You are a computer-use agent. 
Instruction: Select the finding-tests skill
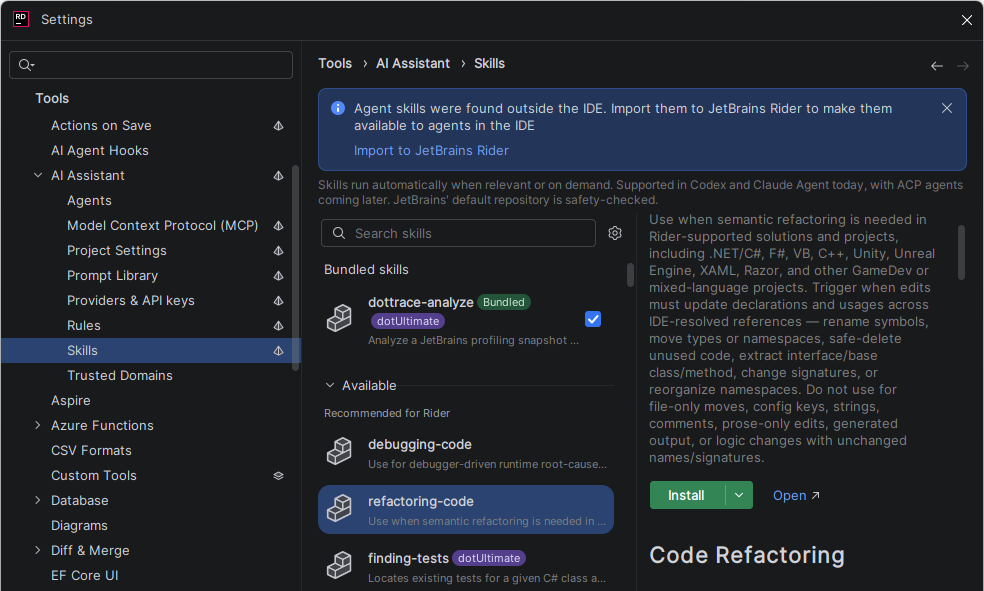tap(466, 567)
